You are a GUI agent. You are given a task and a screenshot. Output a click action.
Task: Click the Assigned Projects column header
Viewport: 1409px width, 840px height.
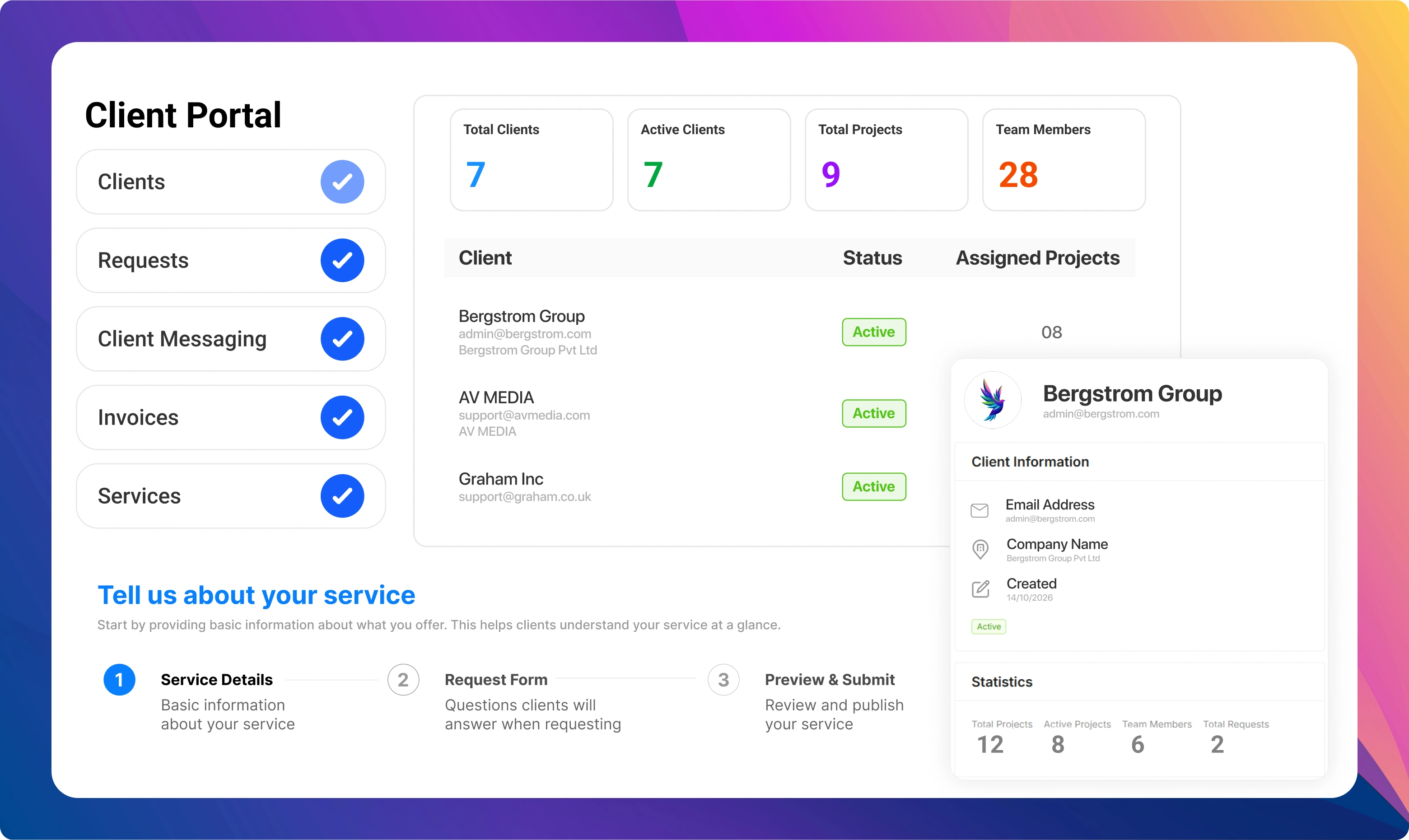point(1038,258)
